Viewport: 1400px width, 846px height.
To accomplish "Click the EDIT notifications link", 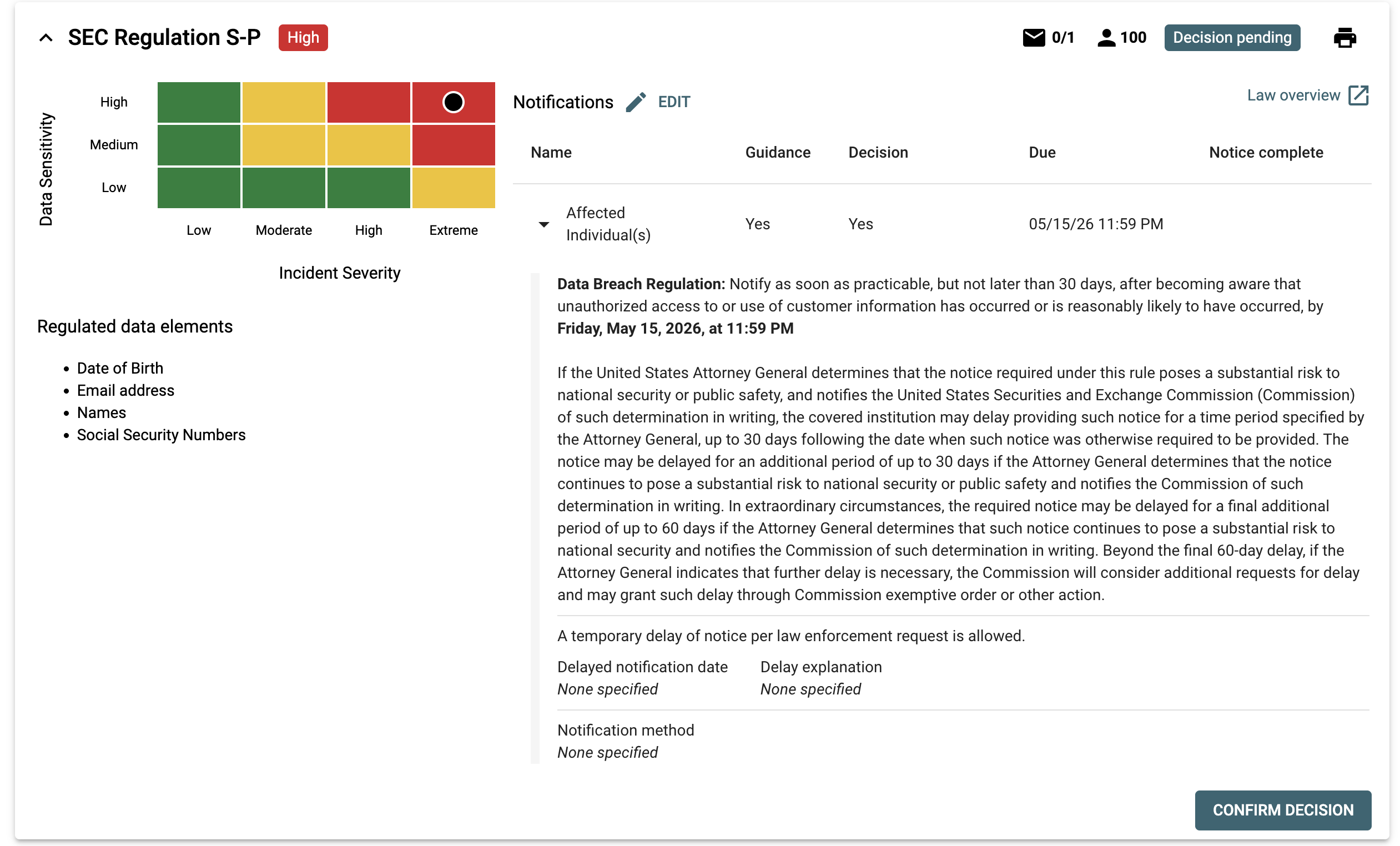I will [x=673, y=102].
